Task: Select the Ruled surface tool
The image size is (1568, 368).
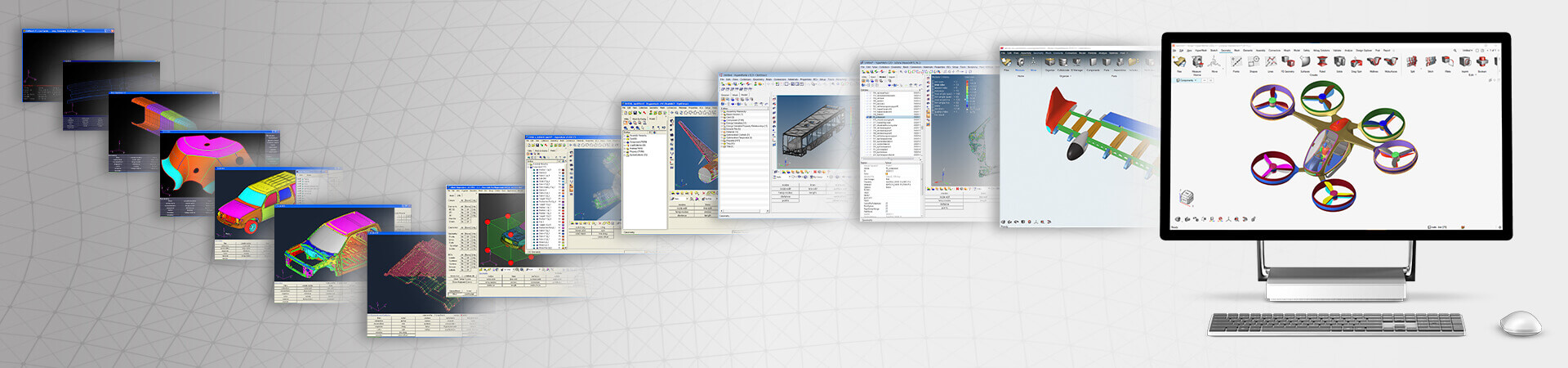Action: 1322,61
